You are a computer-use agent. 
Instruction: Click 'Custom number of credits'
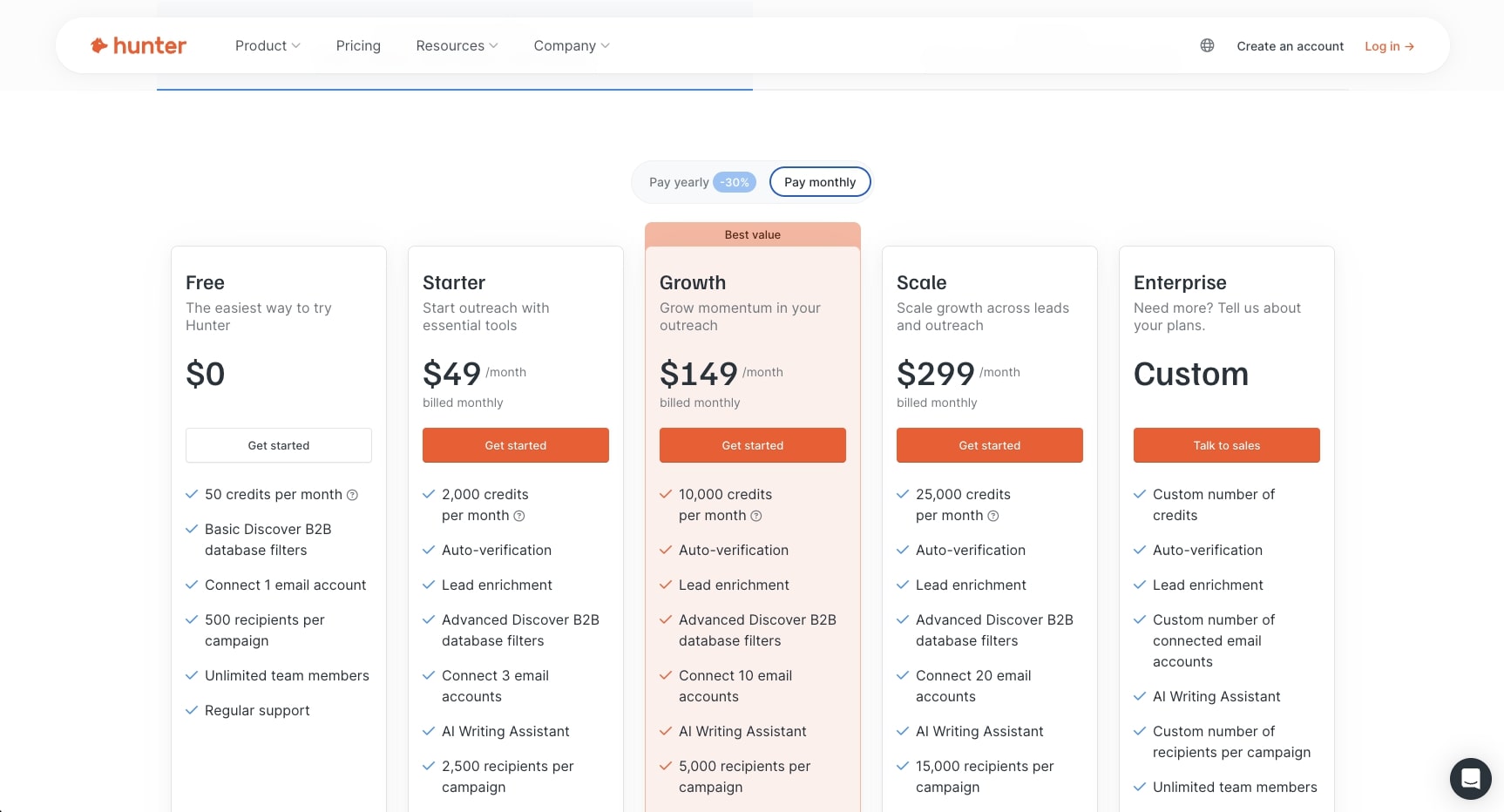1214,504
